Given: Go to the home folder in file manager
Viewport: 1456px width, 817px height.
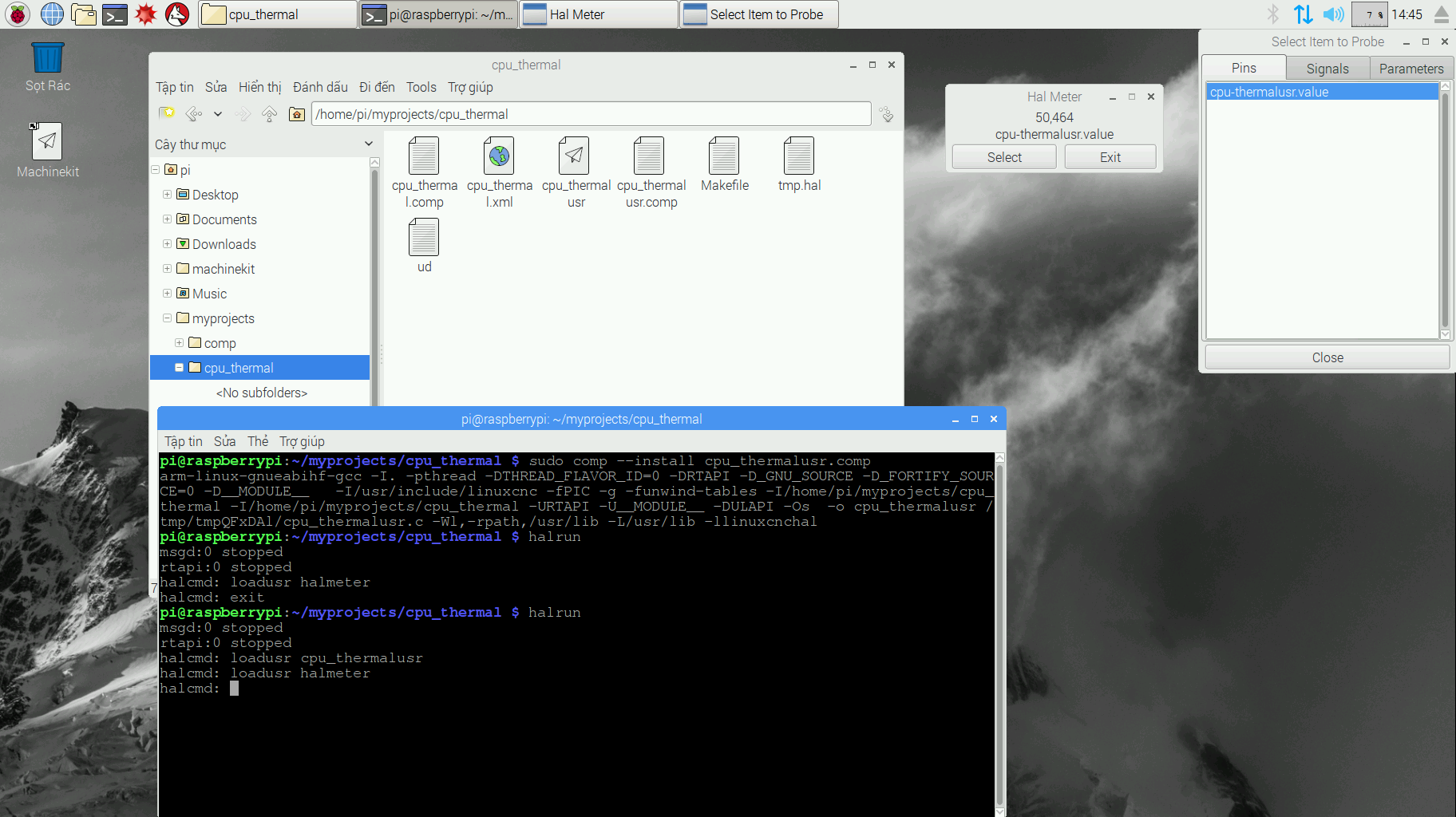Looking at the screenshot, I should pos(297,114).
